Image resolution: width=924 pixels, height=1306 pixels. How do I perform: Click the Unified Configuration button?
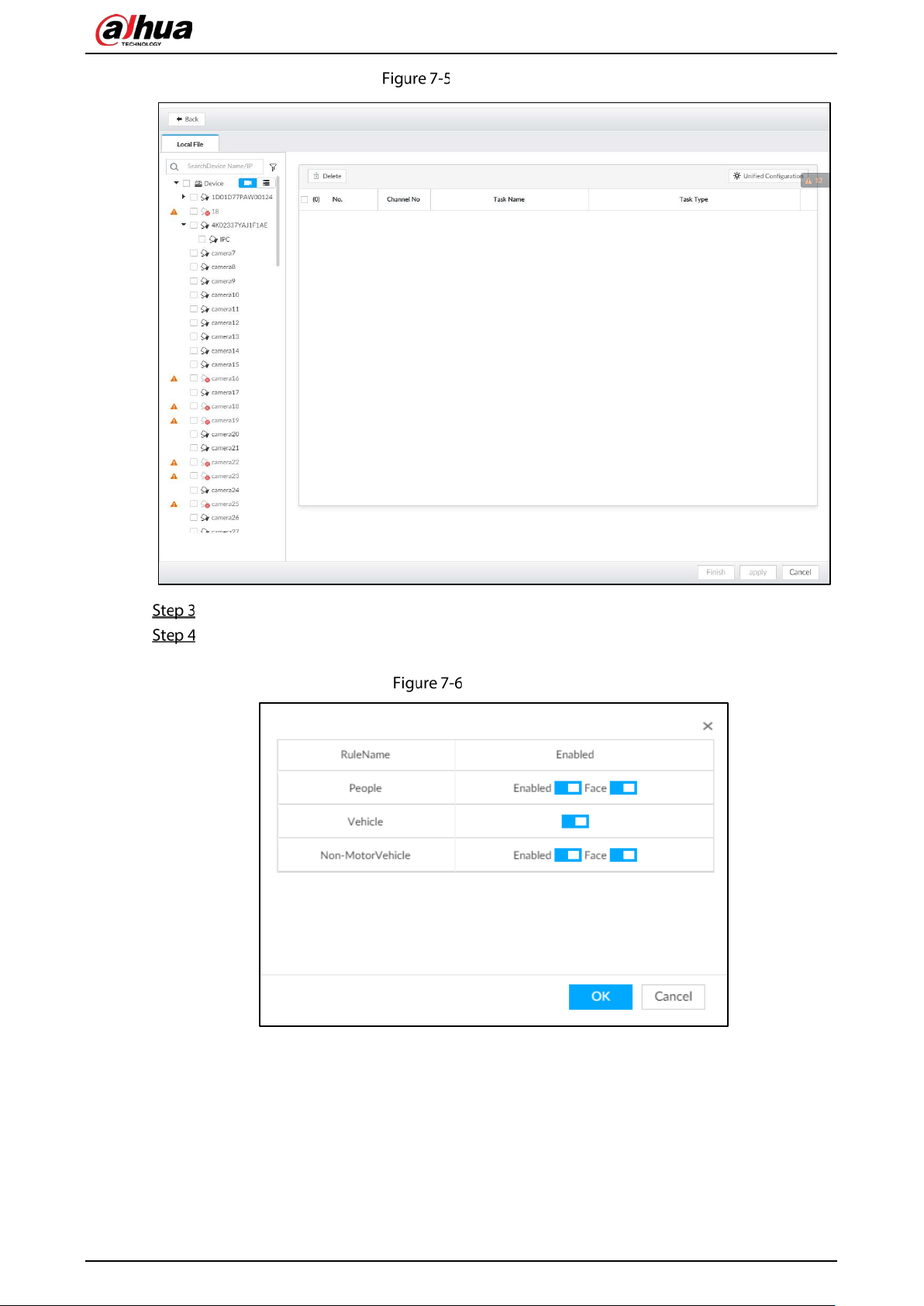pyautogui.click(x=768, y=176)
